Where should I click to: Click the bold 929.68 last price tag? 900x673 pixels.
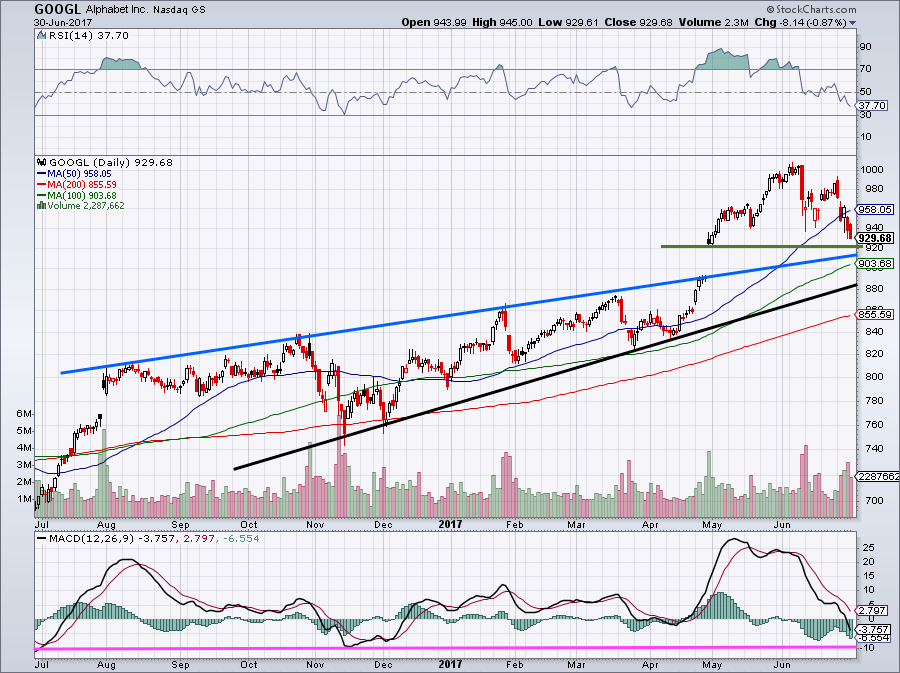[875, 238]
